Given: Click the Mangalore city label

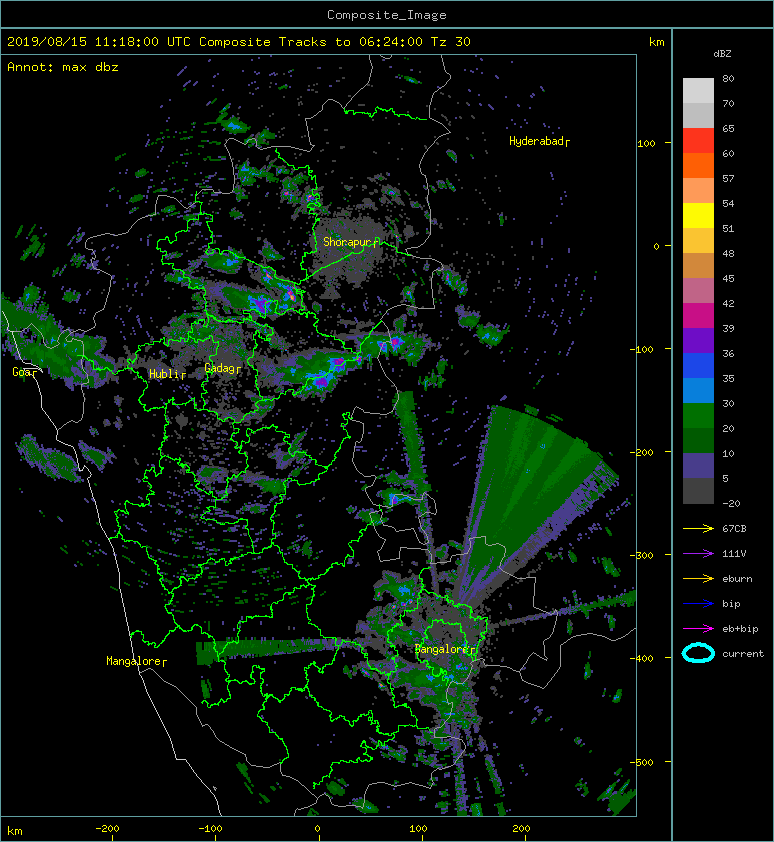Looking at the screenshot, I should point(136,661).
